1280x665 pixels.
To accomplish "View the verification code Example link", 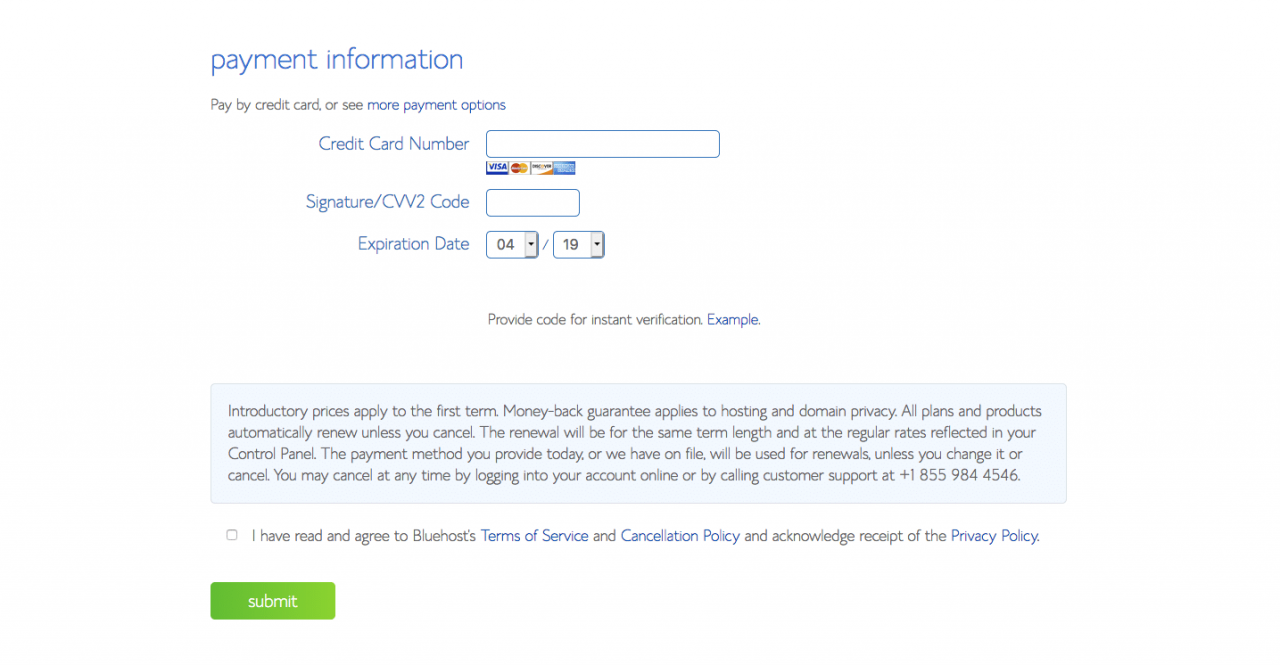I will (732, 320).
